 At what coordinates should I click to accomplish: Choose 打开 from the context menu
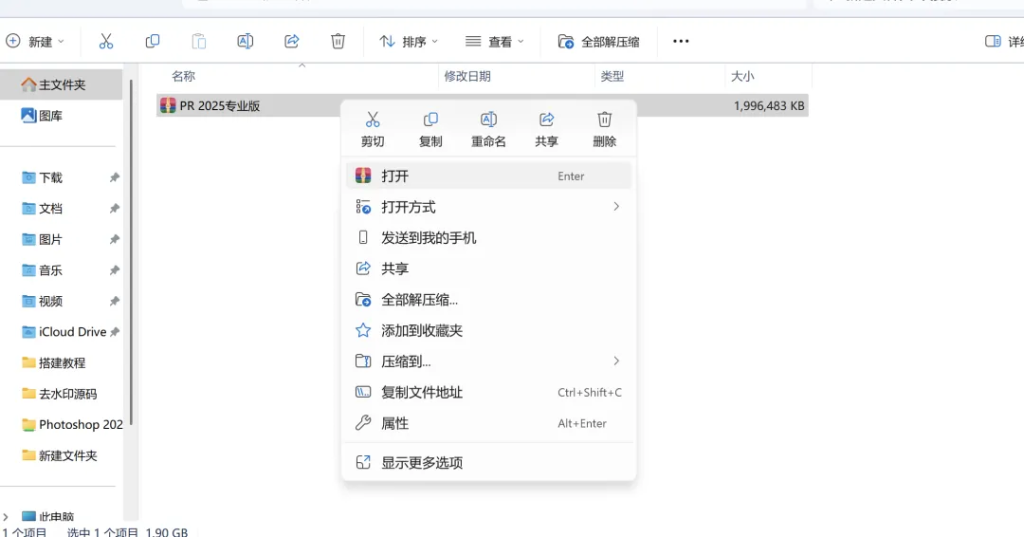pyautogui.click(x=488, y=176)
